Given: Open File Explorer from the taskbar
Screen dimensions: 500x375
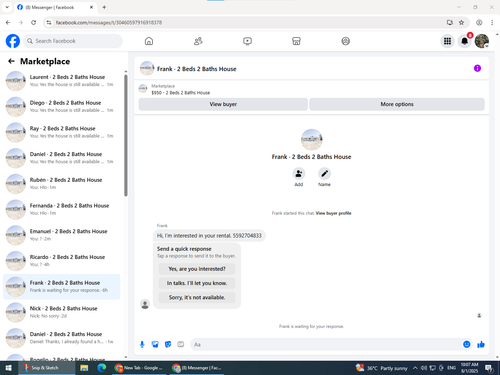Looking at the screenshot, I should click(84, 368).
